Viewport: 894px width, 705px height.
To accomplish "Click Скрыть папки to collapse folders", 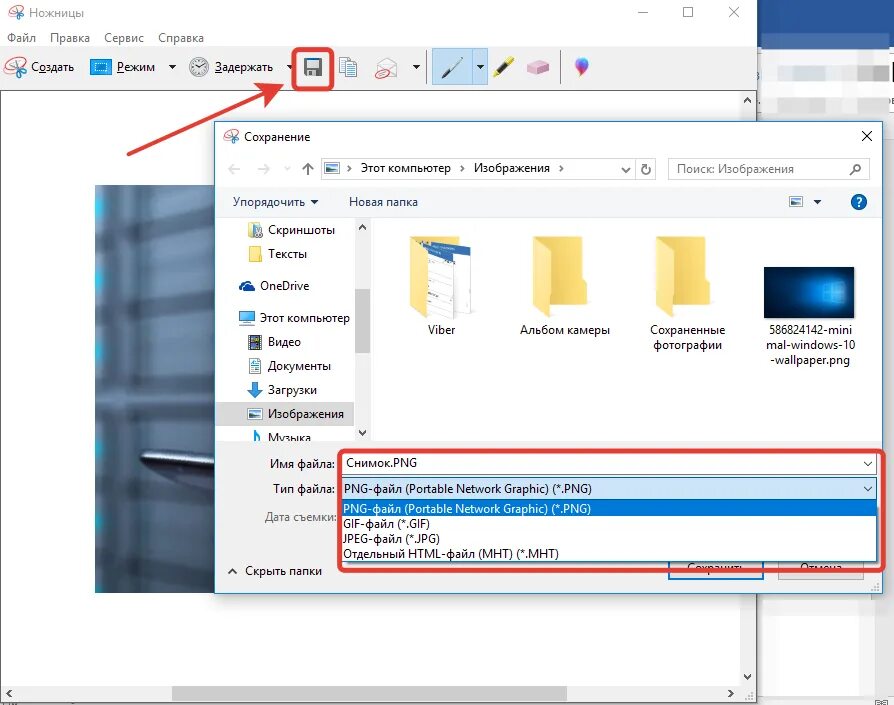I will (275, 571).
